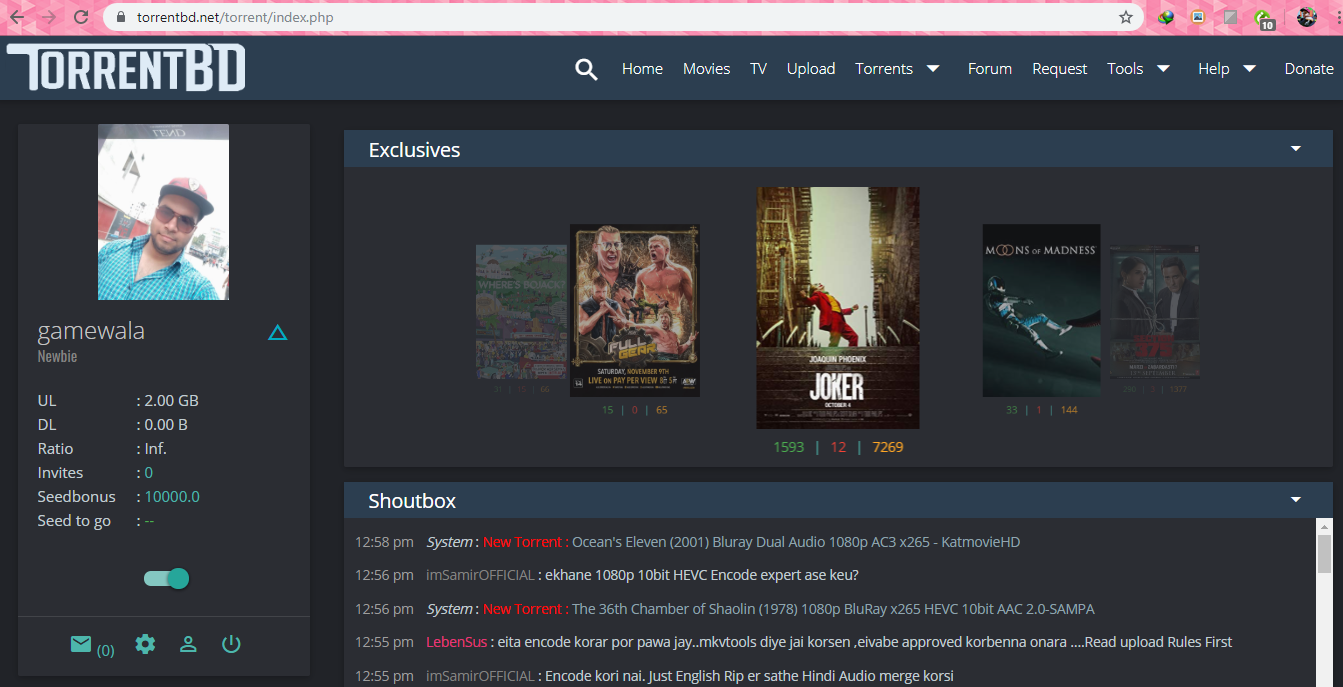Collapse the Exclusives section
This screenshot has height=687, width=1343.
(1296, 149)
